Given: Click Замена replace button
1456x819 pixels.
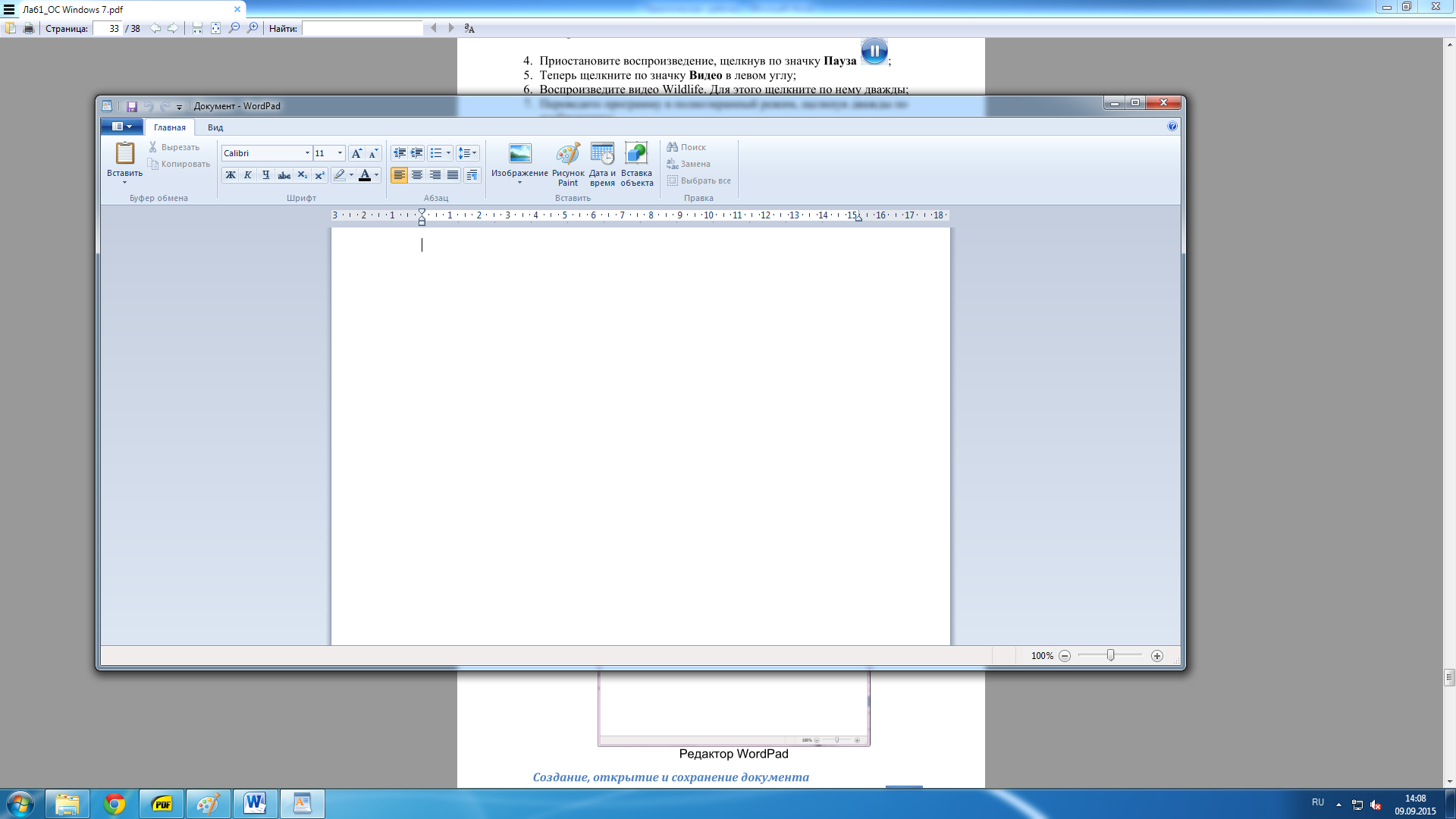Looking at the screenshot, I should [689, 164].
